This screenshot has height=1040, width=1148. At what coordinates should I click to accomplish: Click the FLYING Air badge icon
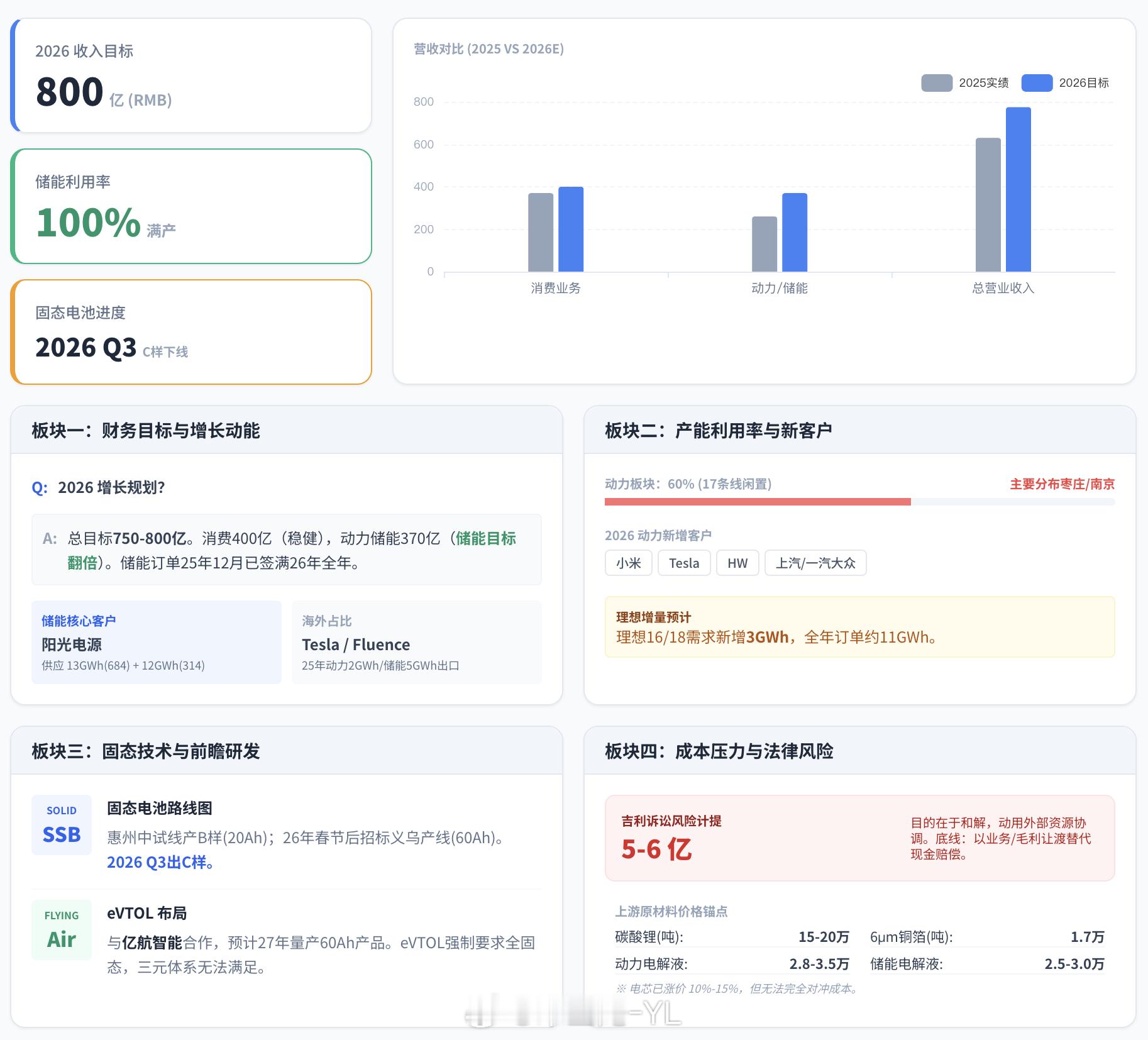(62, 930)
